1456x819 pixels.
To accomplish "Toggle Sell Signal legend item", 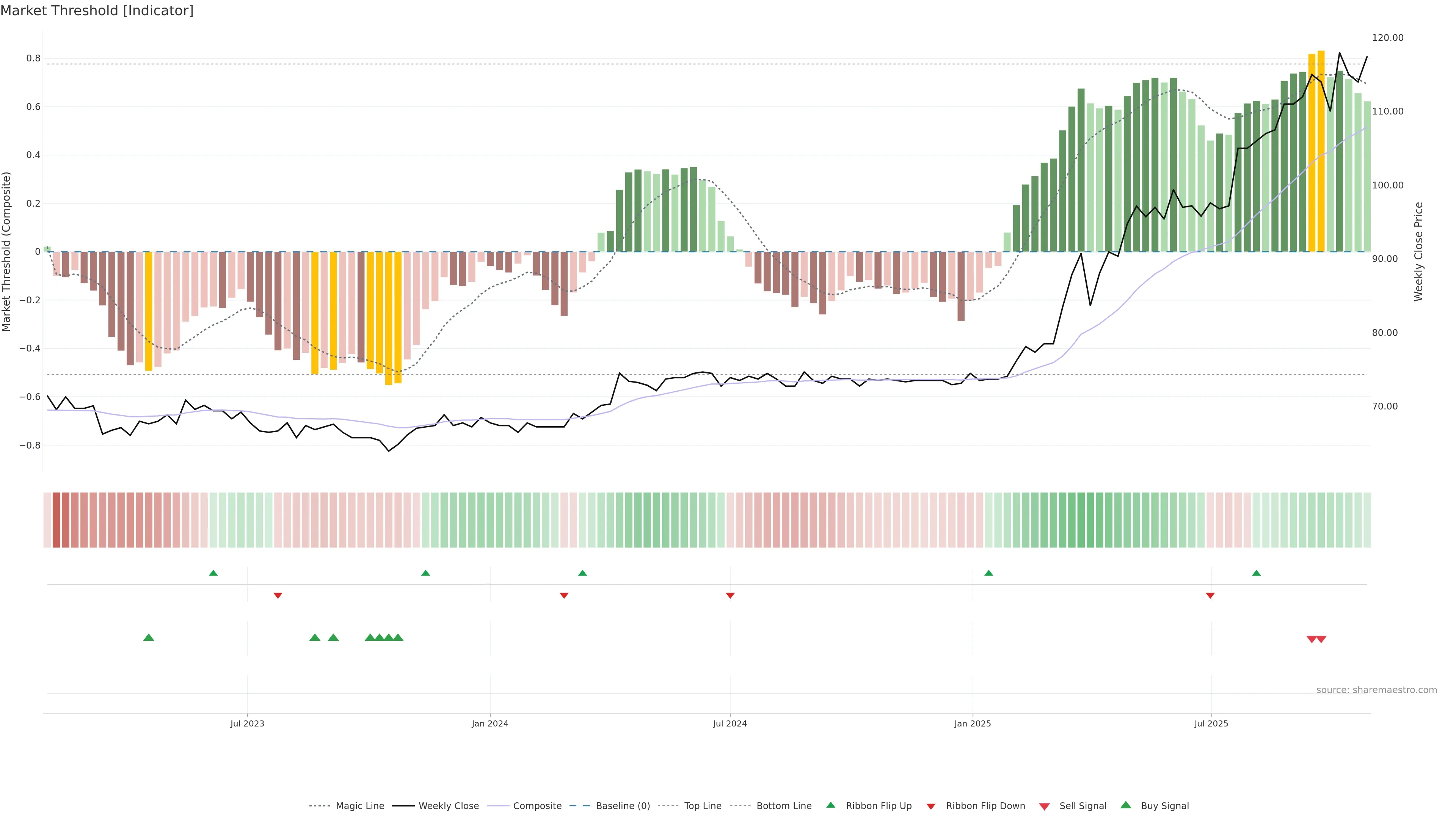I will 1083,806.
